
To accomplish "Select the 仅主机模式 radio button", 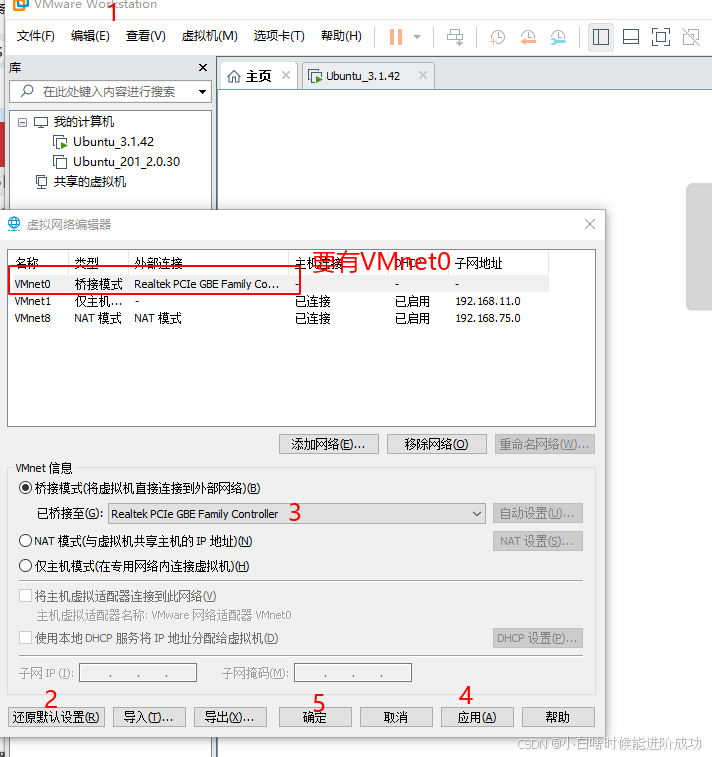I will tap(25, 566).
